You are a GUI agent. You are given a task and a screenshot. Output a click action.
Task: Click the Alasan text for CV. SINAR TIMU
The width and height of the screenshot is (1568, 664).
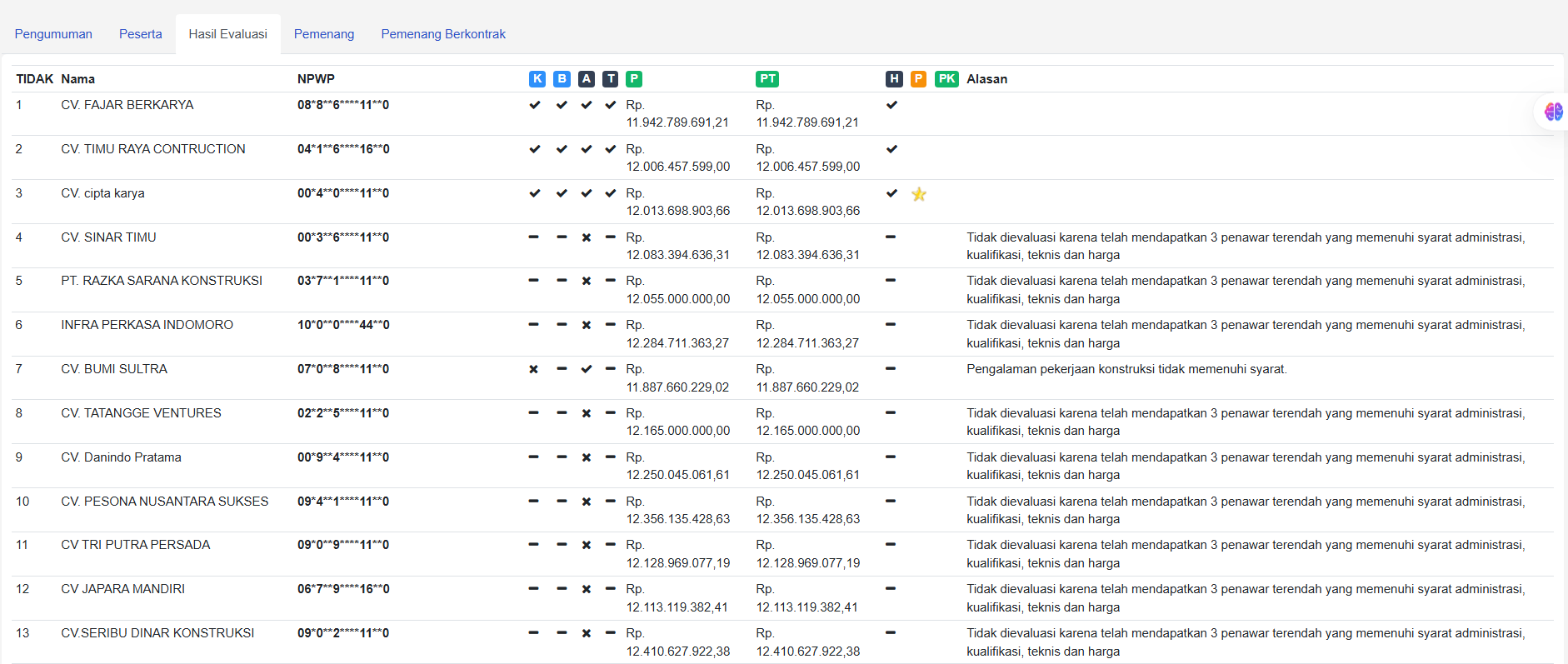(1246, 247)
